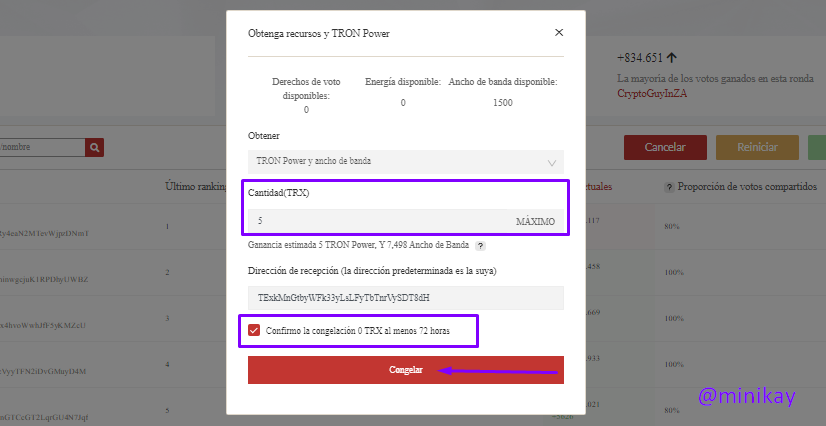Screen dimensions: 826x426
Task: Click the reception address field
Action: click(x=406, y=298)
